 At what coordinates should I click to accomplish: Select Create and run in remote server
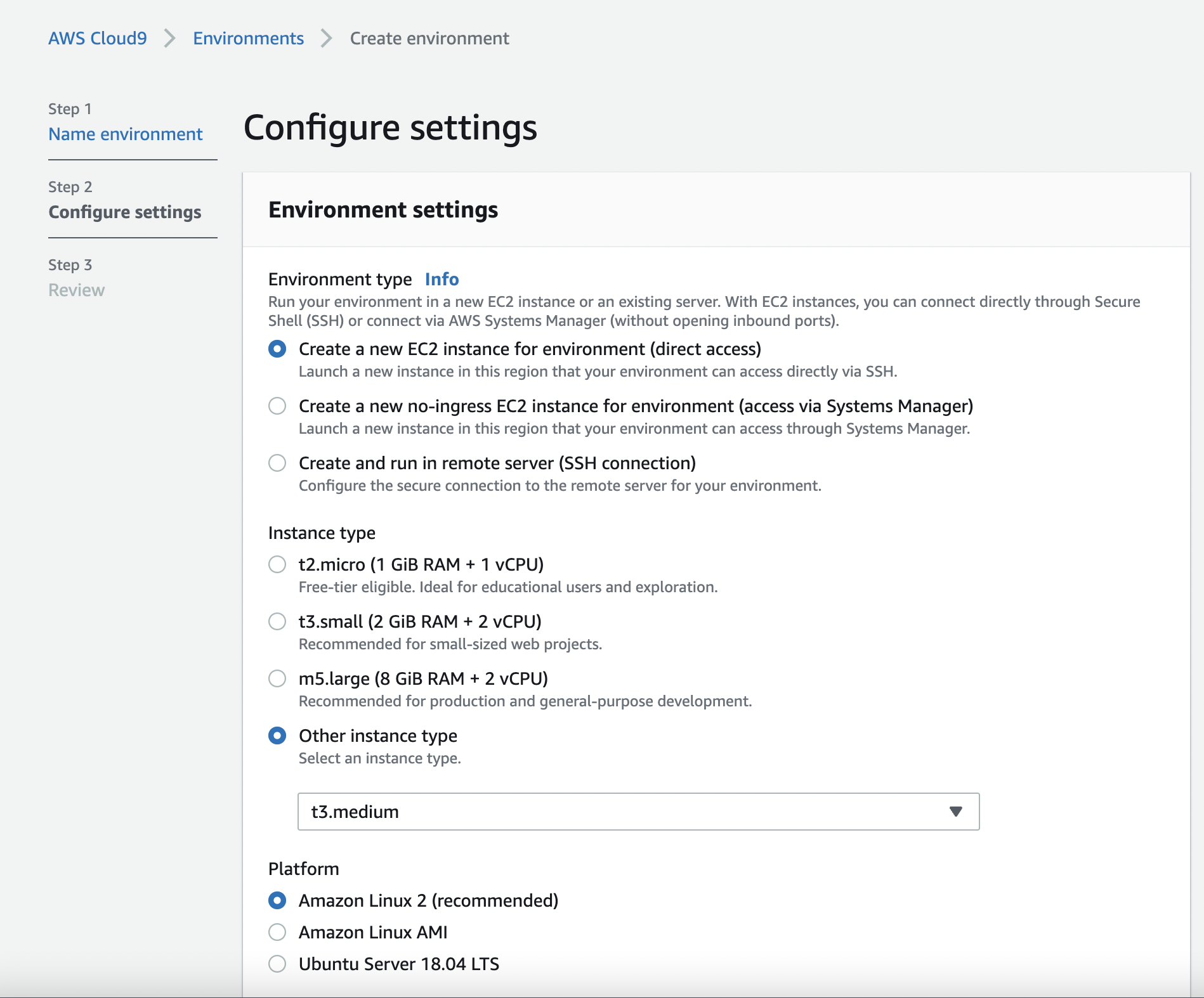pyautogui.click(x=277, y=463)
